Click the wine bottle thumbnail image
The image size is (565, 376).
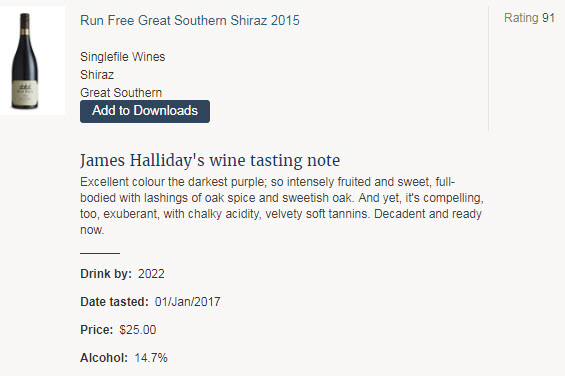[25, 61]
